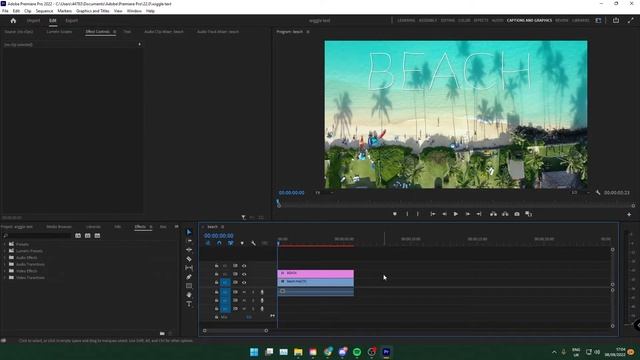Viewport: 640px width, 360px height.
Task: Toggle timeline Snap magnet button
Action: pos(219,243)
